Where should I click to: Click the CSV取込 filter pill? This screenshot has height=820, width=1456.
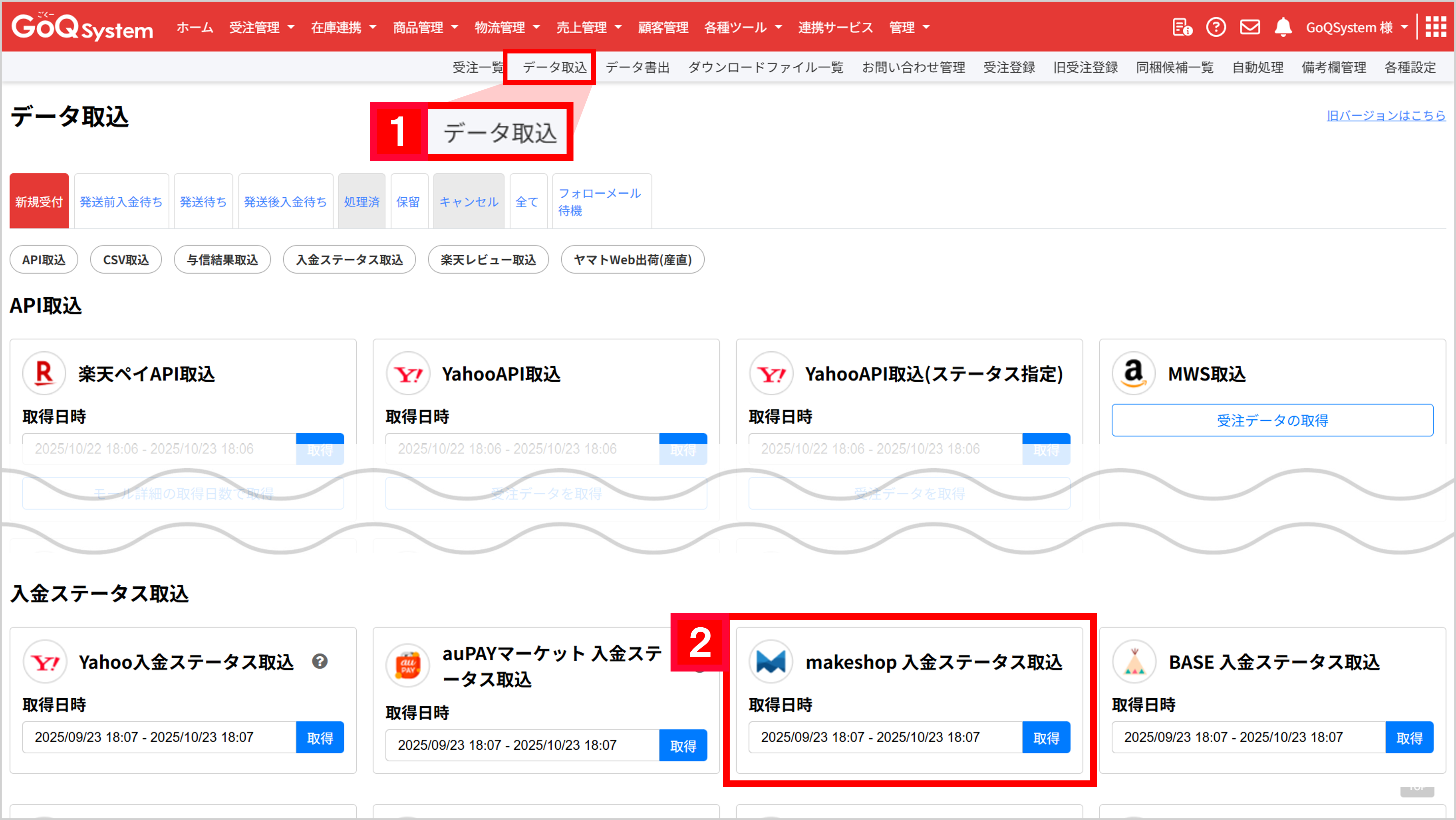[125, 260]
